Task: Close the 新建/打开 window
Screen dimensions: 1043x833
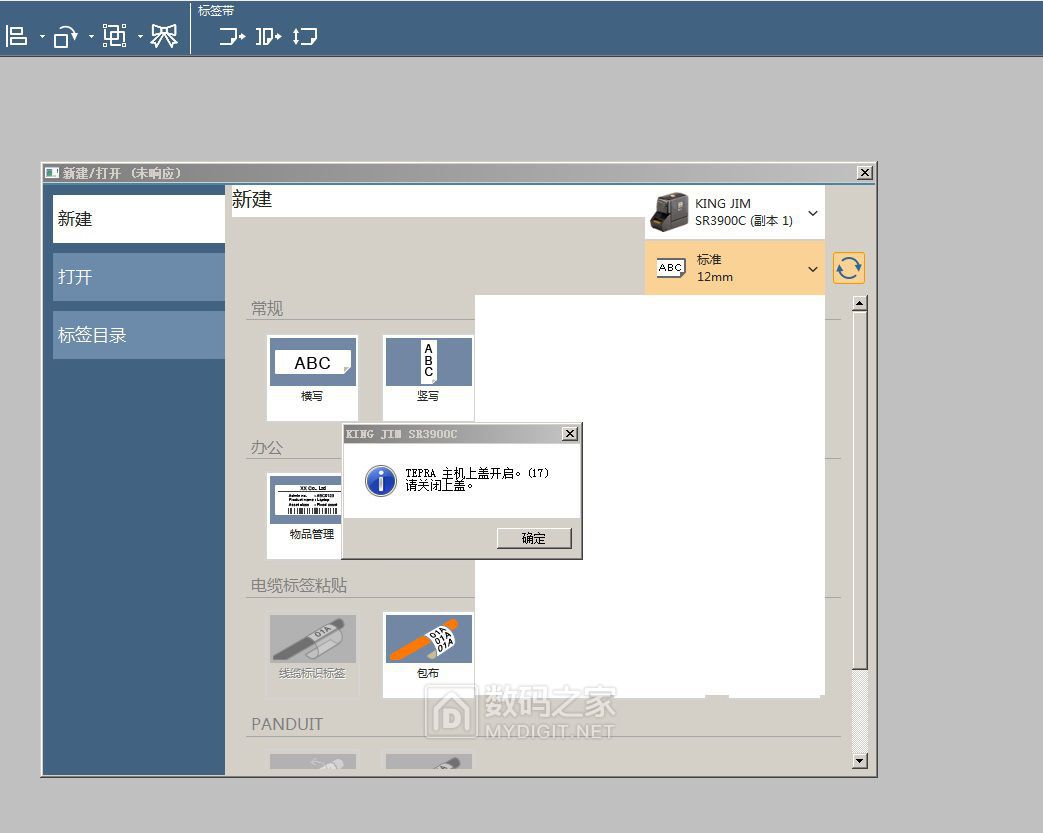Action: (865, 173)
